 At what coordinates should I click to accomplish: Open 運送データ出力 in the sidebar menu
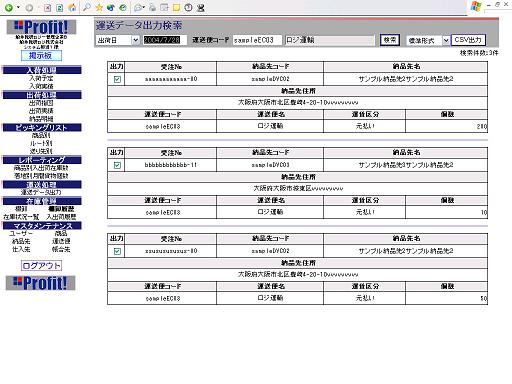(x=41, y=192)
